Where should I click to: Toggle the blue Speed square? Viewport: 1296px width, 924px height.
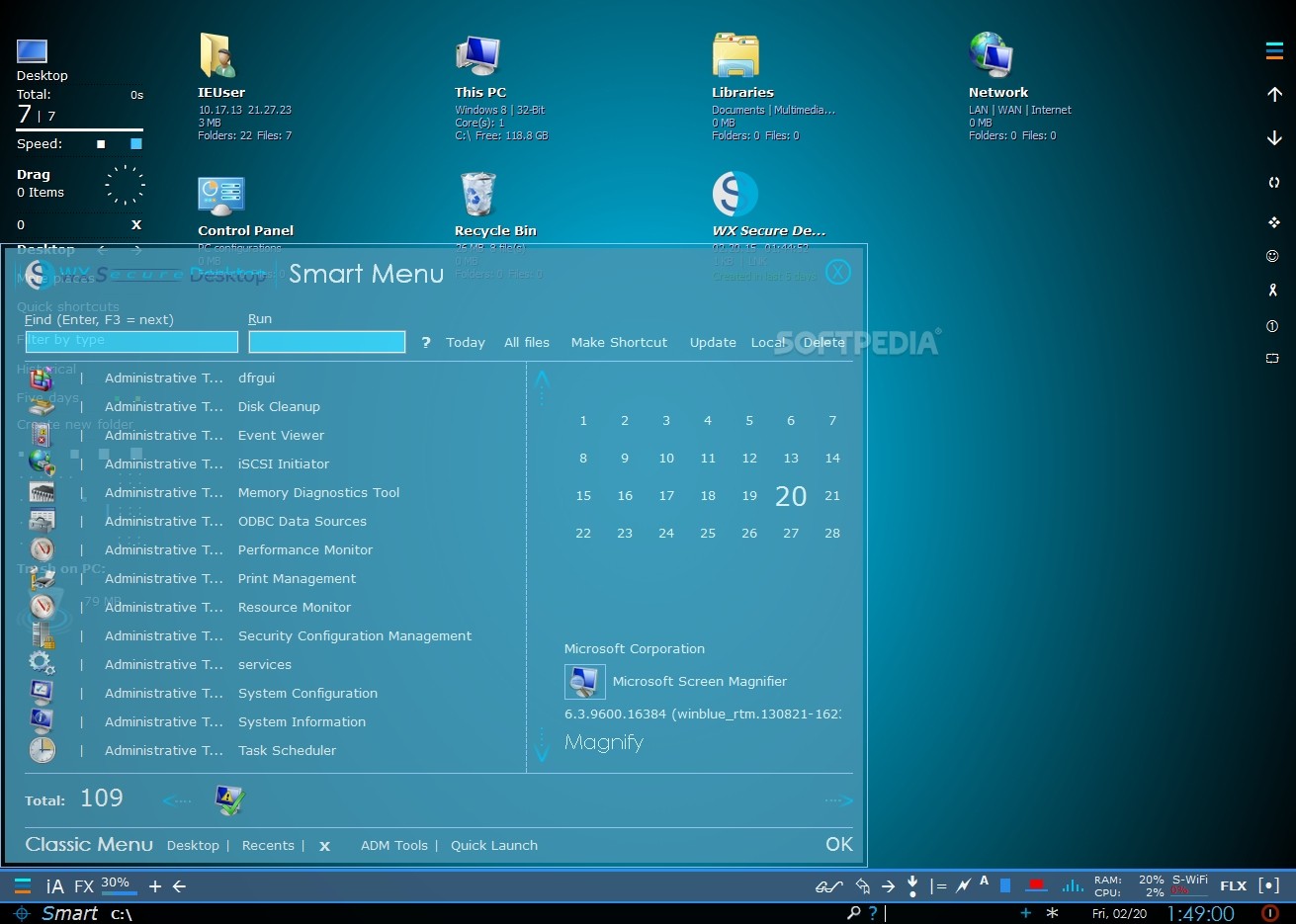tap(136, 144)
